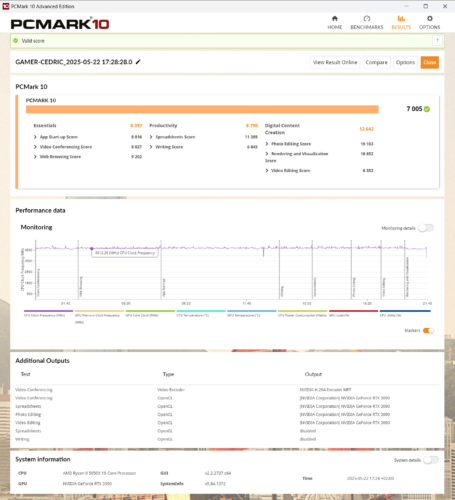The image size is (455, 500).
Task: Go to the Home section icon
Action: [x=335, y=18]
